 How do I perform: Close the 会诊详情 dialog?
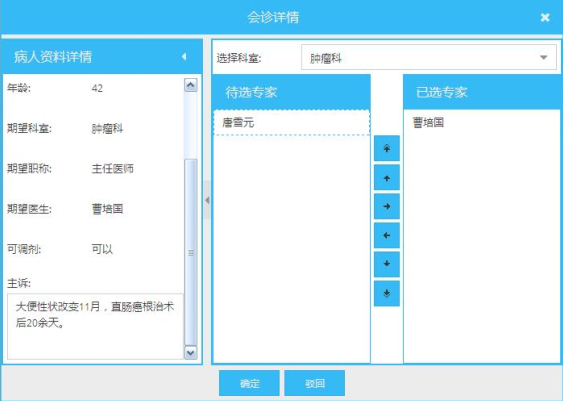tap(545, 17)
